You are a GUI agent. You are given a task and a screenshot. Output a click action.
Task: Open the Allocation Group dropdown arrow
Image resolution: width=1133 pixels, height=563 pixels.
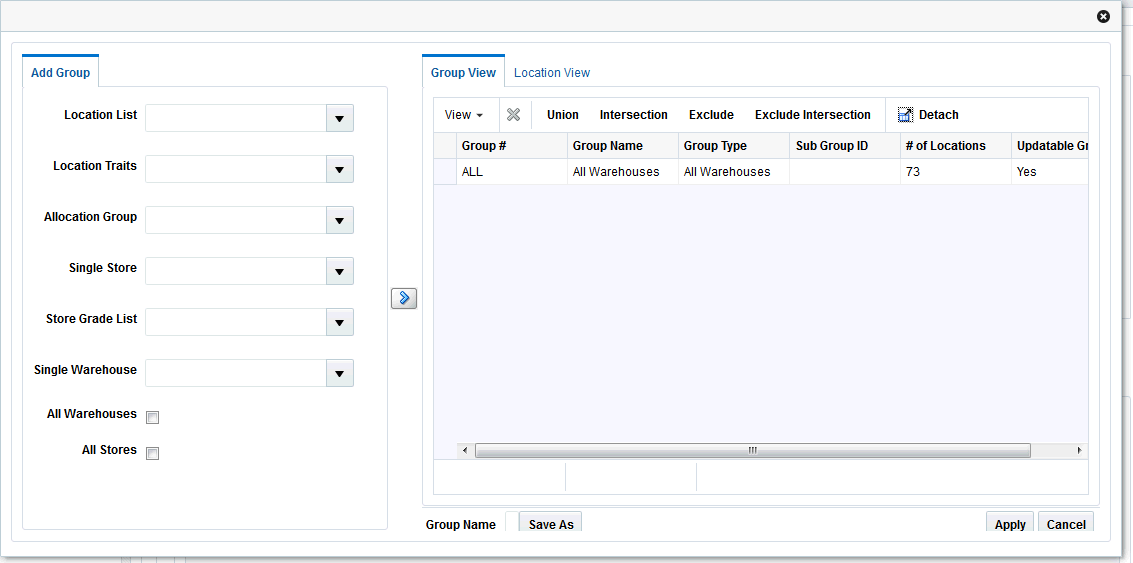pyautogui.click(x=340, y=220)
